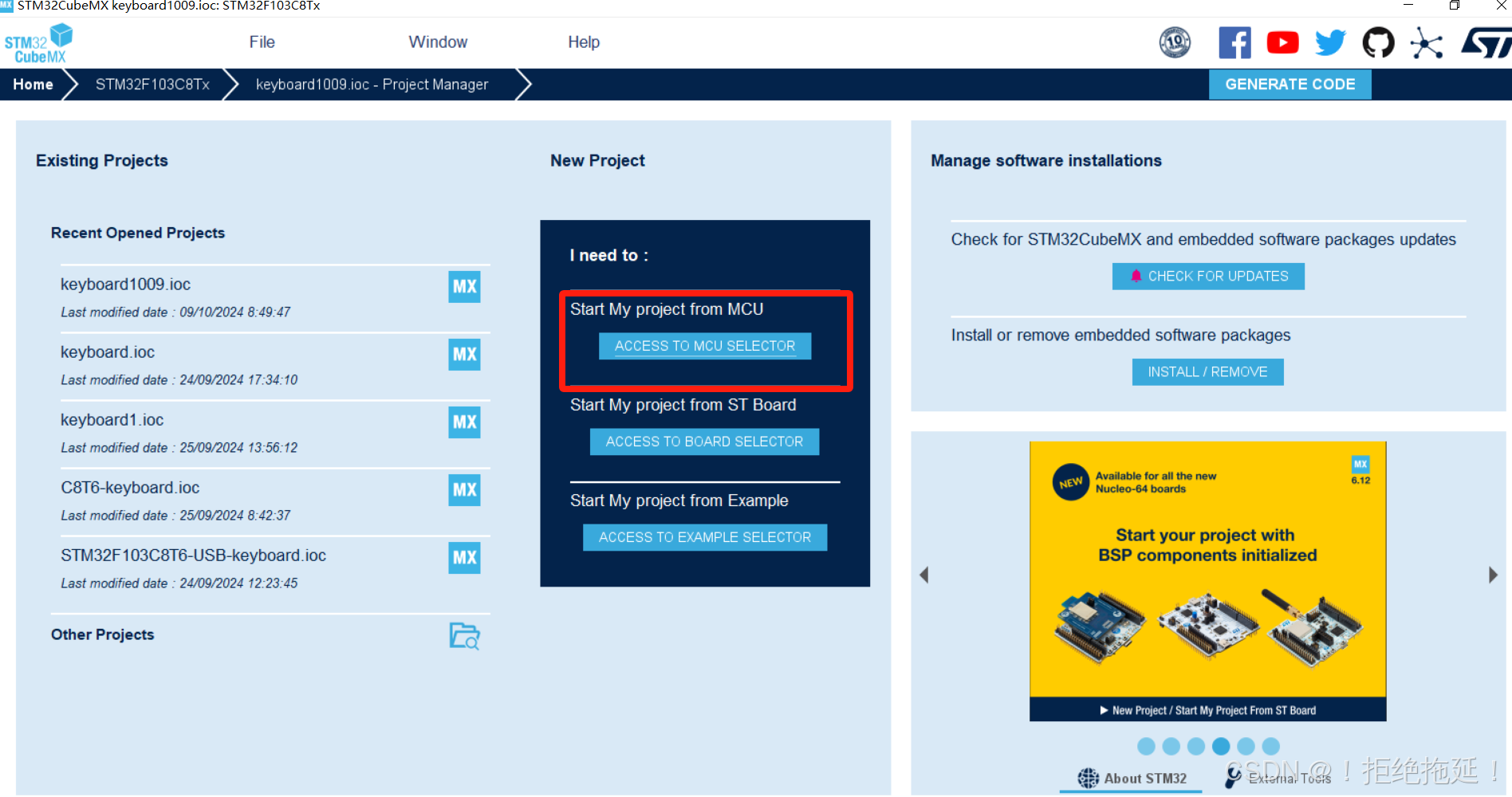1512x797 pixels.
Task: Click GENERATE CODE button
Action: point(1290,84)
